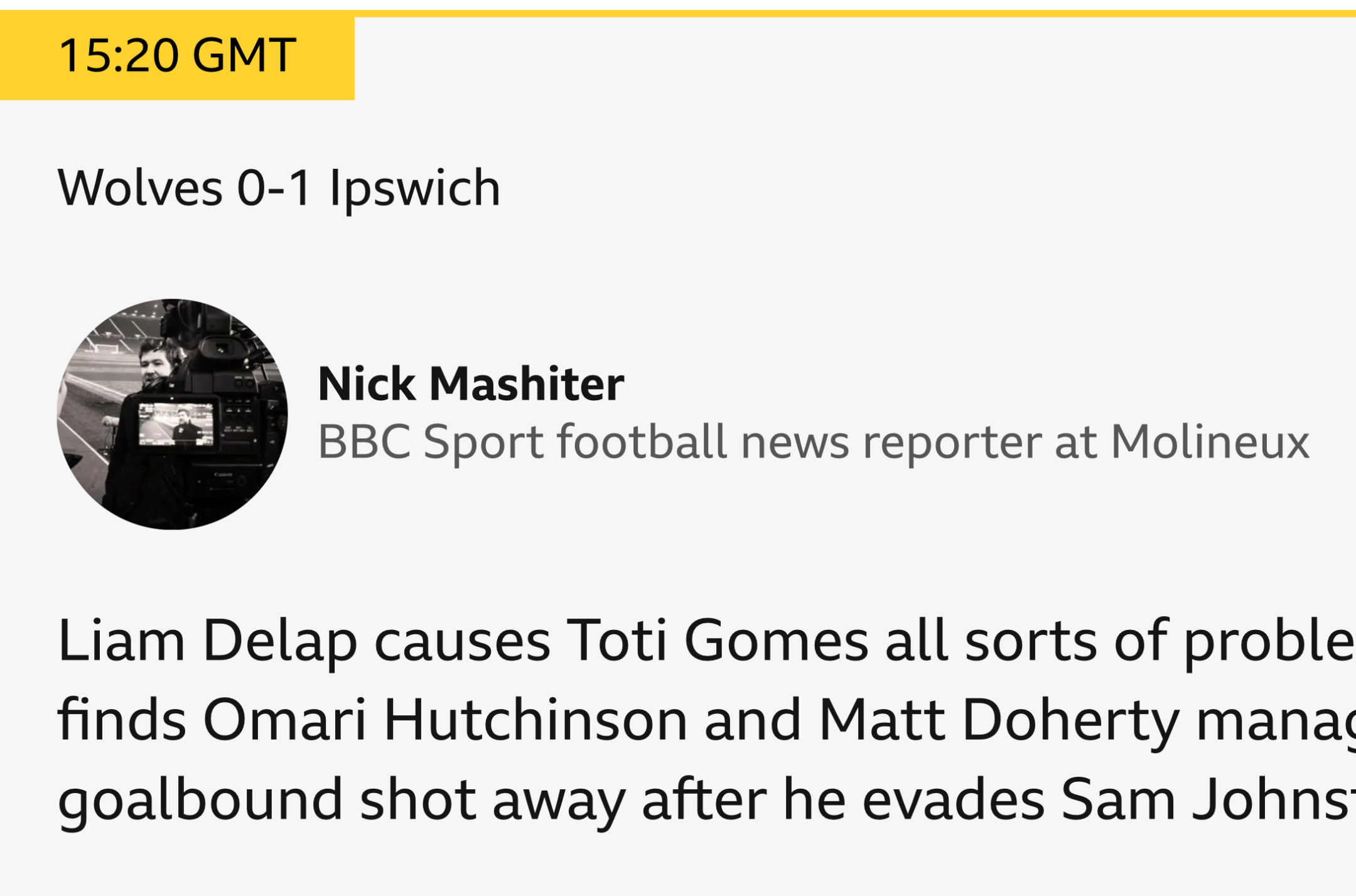
Task: Click the words BBC Sport in the byline
Action: click(431, 443)
